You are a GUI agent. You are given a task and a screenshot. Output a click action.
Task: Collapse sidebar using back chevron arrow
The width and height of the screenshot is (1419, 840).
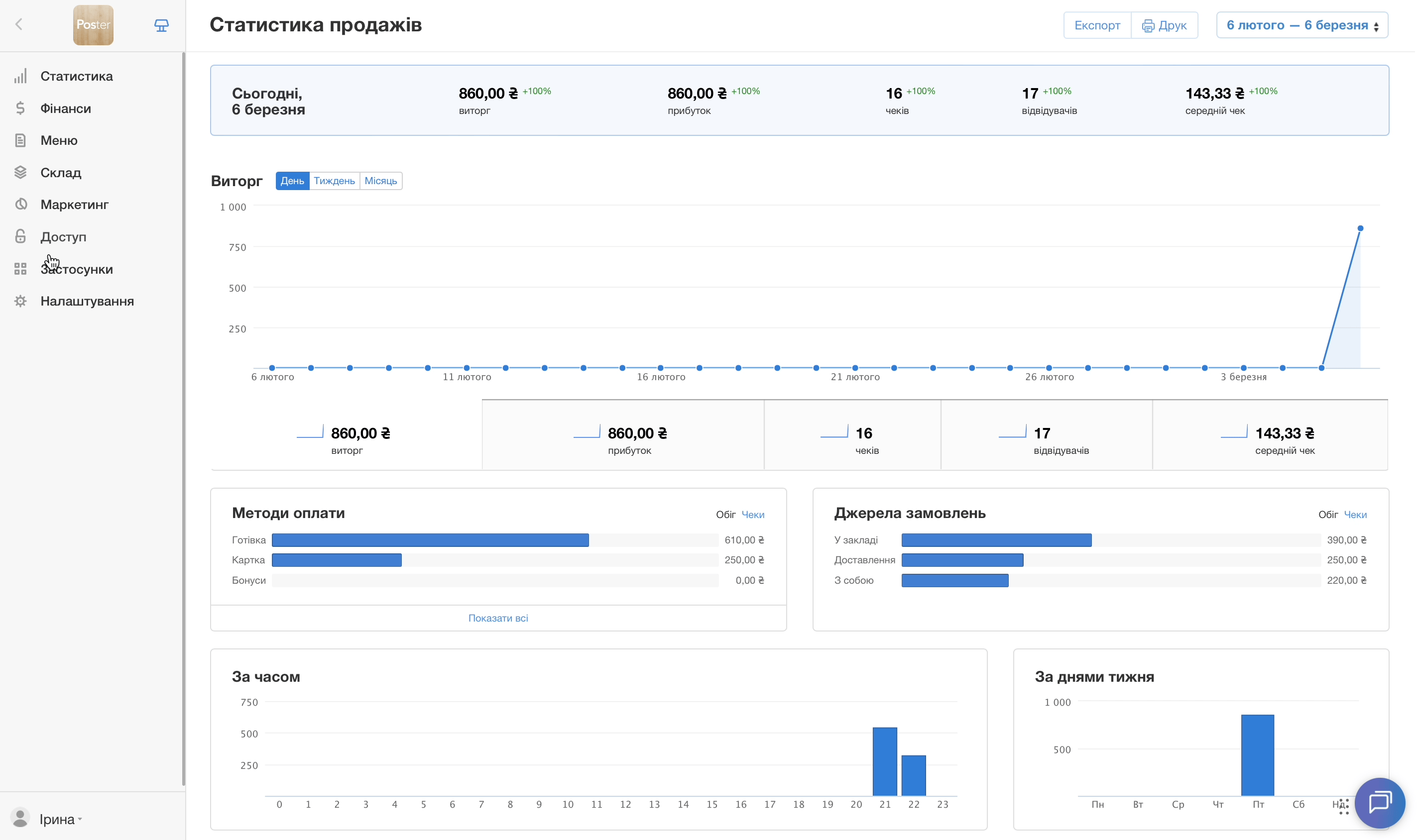[19, 24]
